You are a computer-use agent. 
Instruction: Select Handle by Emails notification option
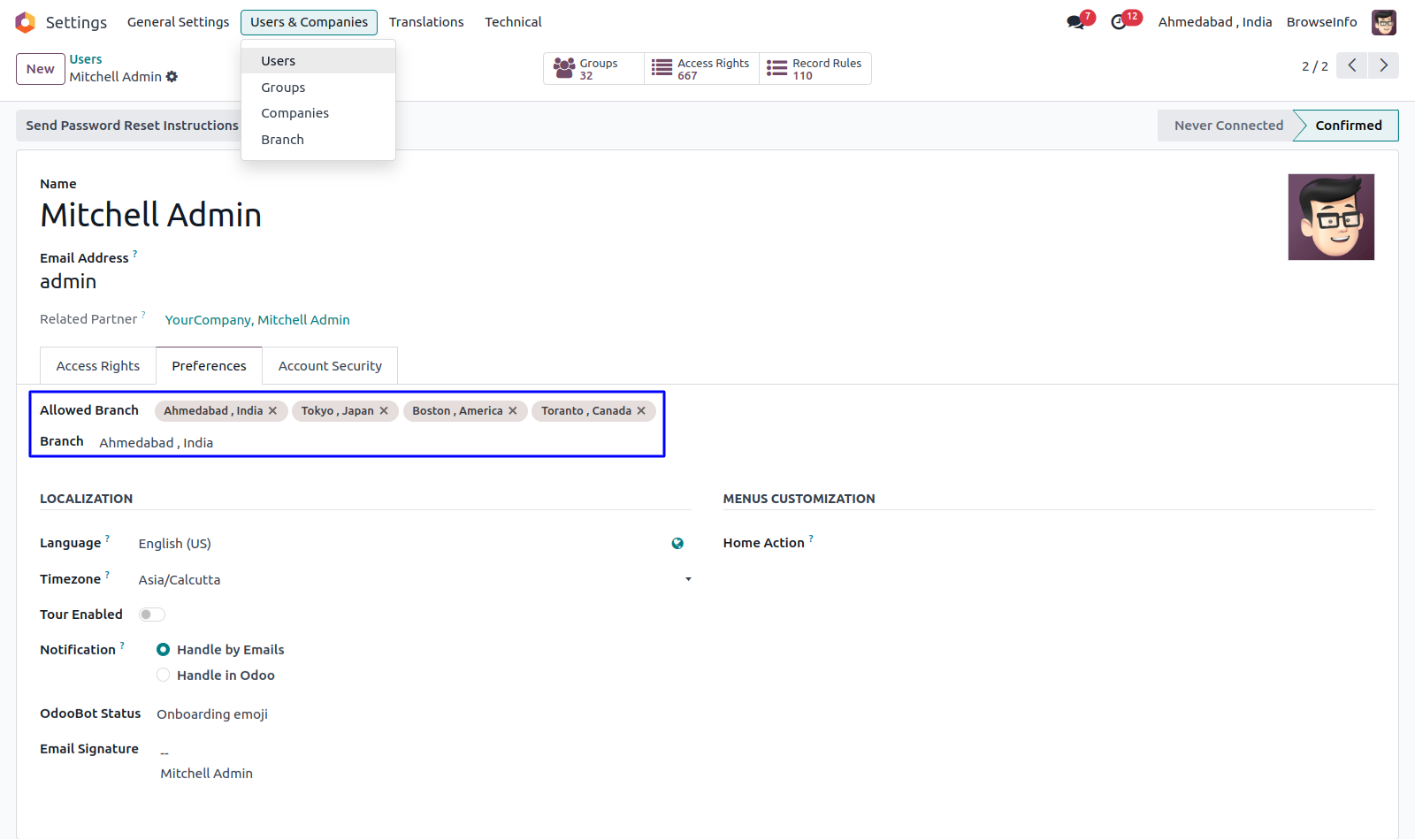click(x=164, y=650)
